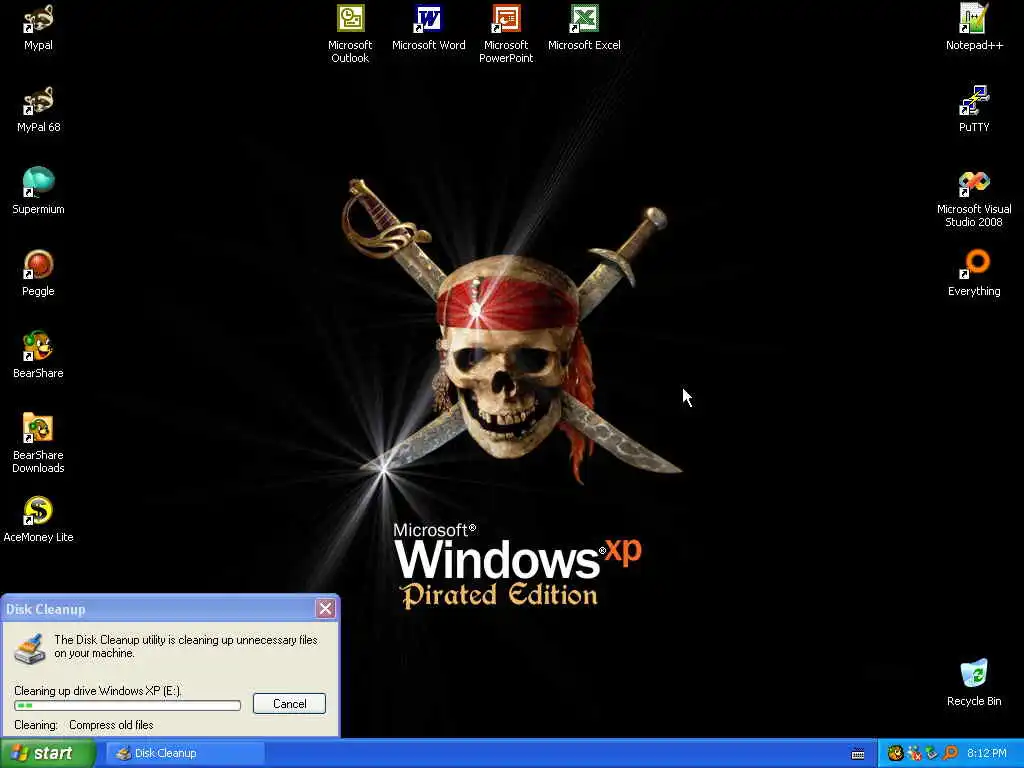Click the 8:12 PM system clock
The width and height of the screenshot is (1024, 768).
coord(987,754)
